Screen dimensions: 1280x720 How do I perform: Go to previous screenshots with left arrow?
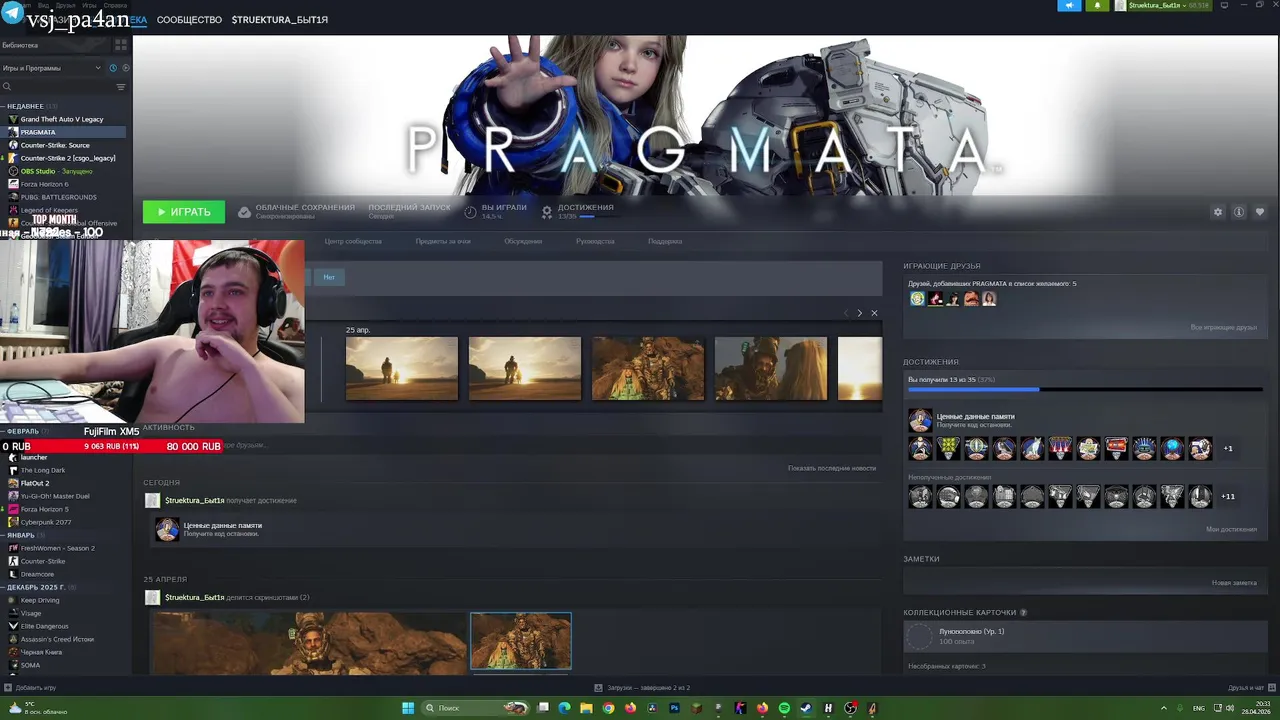[846, 313]
